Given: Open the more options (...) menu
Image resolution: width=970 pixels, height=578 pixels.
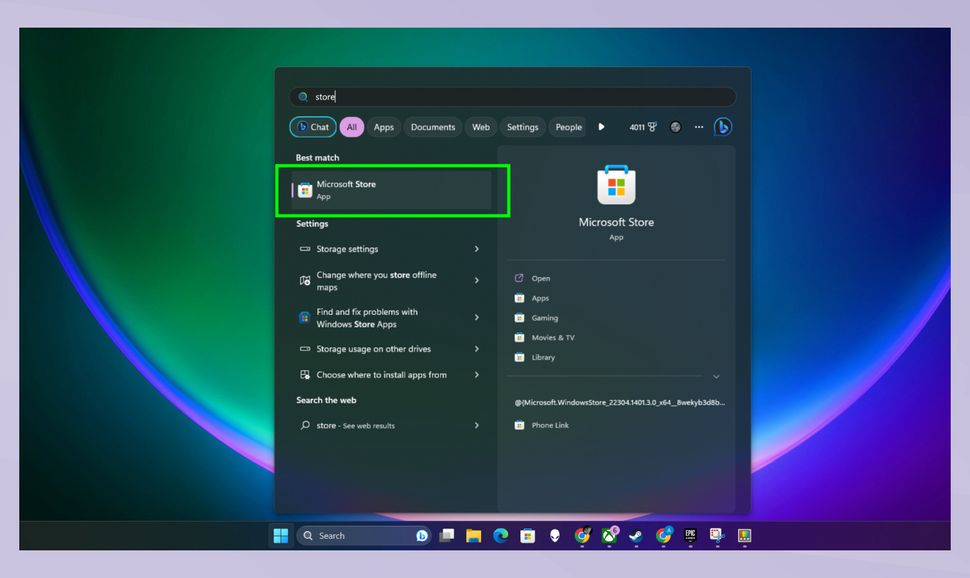Looking at the screenshot, I should (698, 127).
